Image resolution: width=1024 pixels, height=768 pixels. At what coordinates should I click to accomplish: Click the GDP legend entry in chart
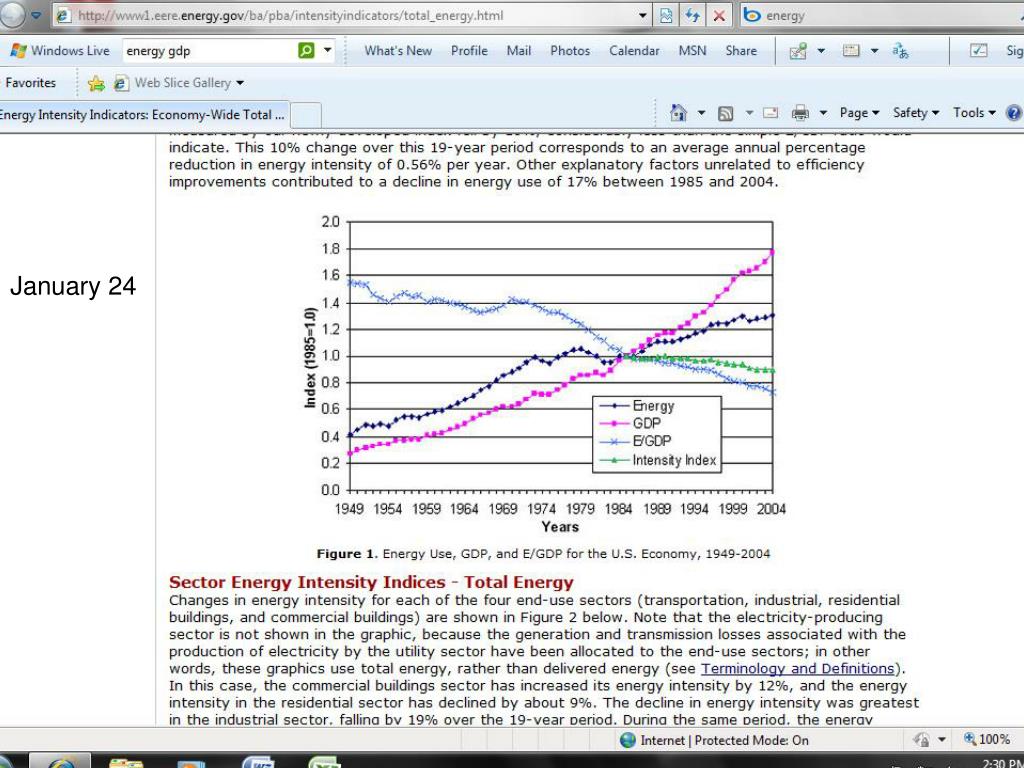(630, 423)
